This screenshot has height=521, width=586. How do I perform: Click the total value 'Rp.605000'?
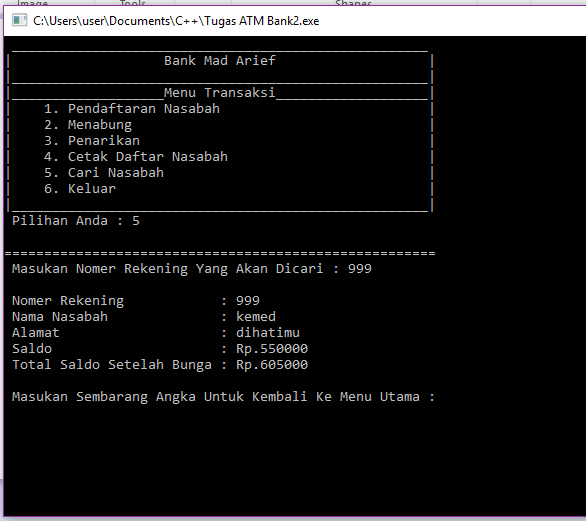coord(272,365)
